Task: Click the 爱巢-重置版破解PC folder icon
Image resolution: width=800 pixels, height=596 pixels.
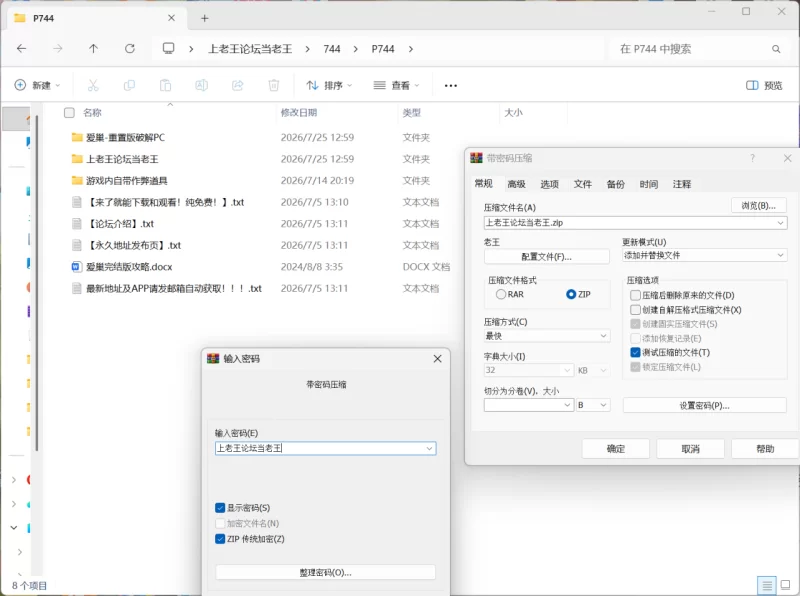Action: [77, 137]
